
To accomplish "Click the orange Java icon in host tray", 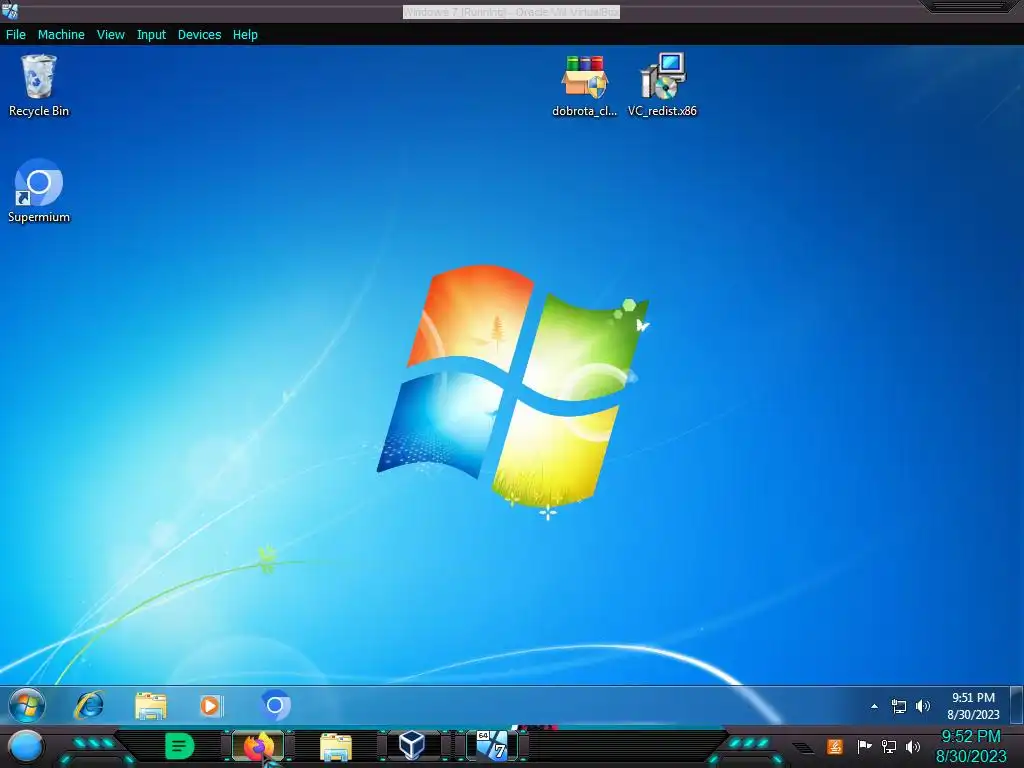I will click(x=835, y=746).
